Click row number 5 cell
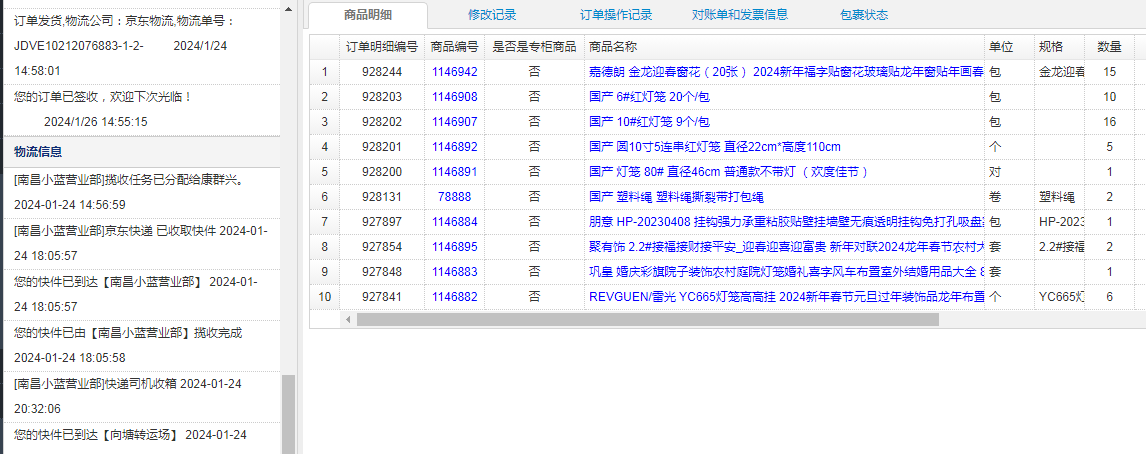Screen dimensions: 1146x454 tap(325, 172)
